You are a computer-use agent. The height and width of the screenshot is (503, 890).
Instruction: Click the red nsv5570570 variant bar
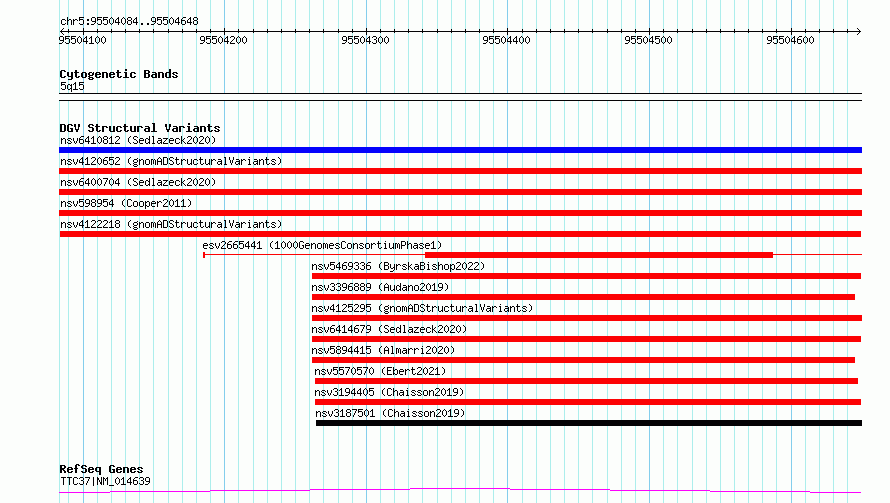[x=586, y=381]
